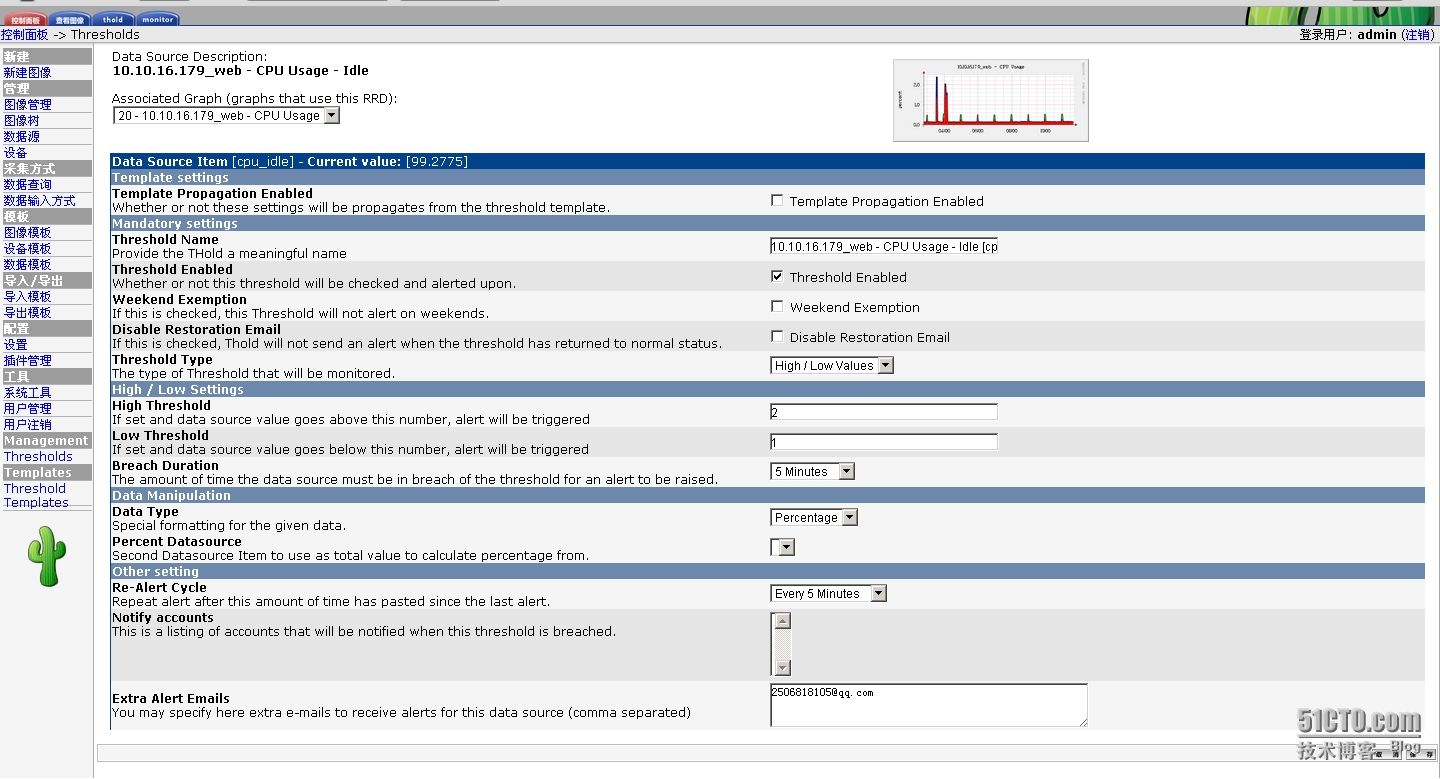The height and width of the screenshot is (779, 1440).
Task: Switch to the 查看图像 tab
Action: coord(70,19)
